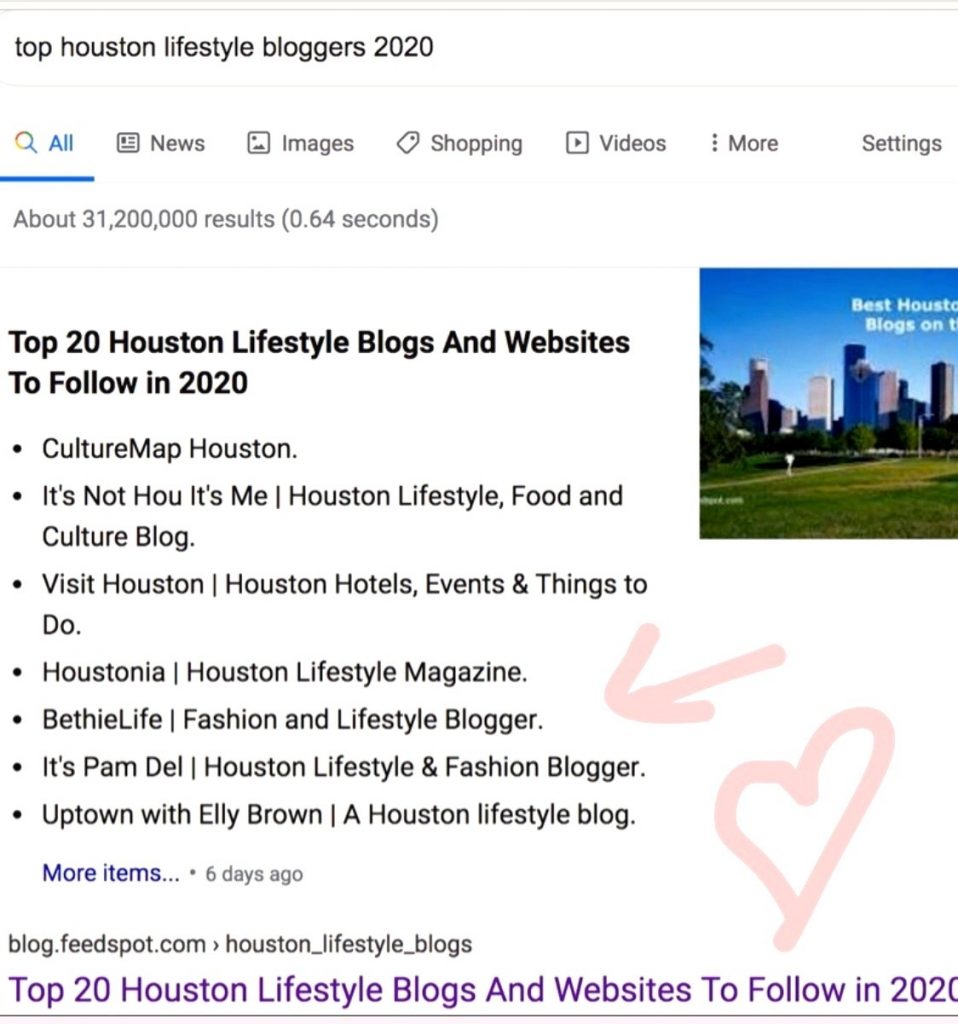Click the magnifier icon on the All tab
The width and height of the screenshot is (958, 1024).
tap(25, 142)
